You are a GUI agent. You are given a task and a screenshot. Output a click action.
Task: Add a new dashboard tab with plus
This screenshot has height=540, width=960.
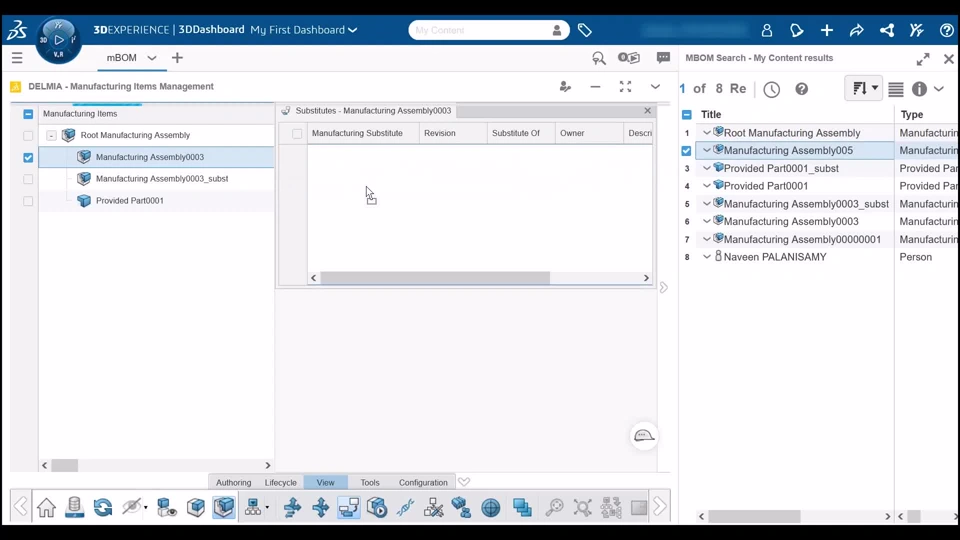177,58
